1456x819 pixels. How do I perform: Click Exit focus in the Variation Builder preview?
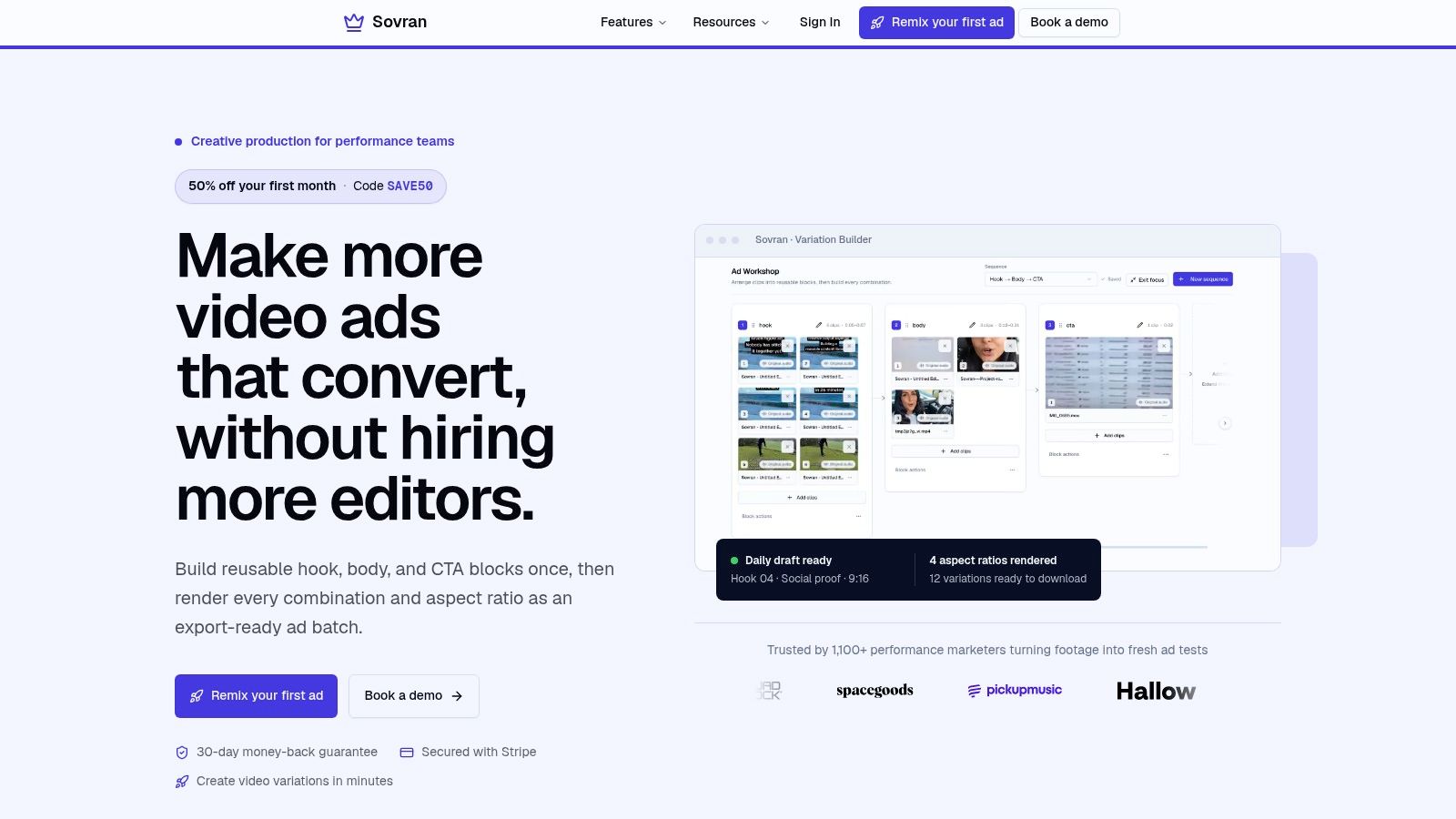point(1148,279)
